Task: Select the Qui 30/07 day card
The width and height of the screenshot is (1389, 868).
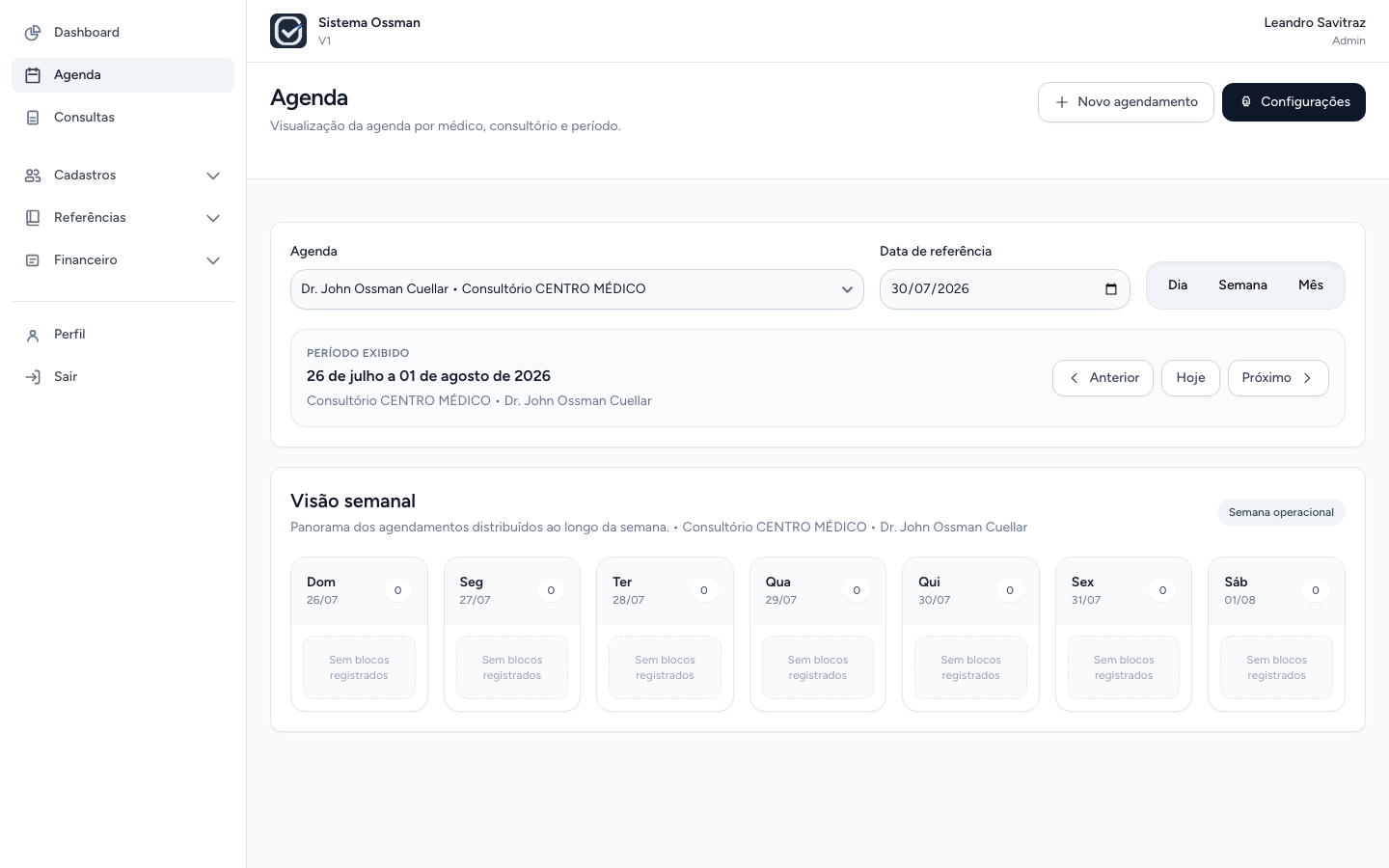Action: point(970,634)
